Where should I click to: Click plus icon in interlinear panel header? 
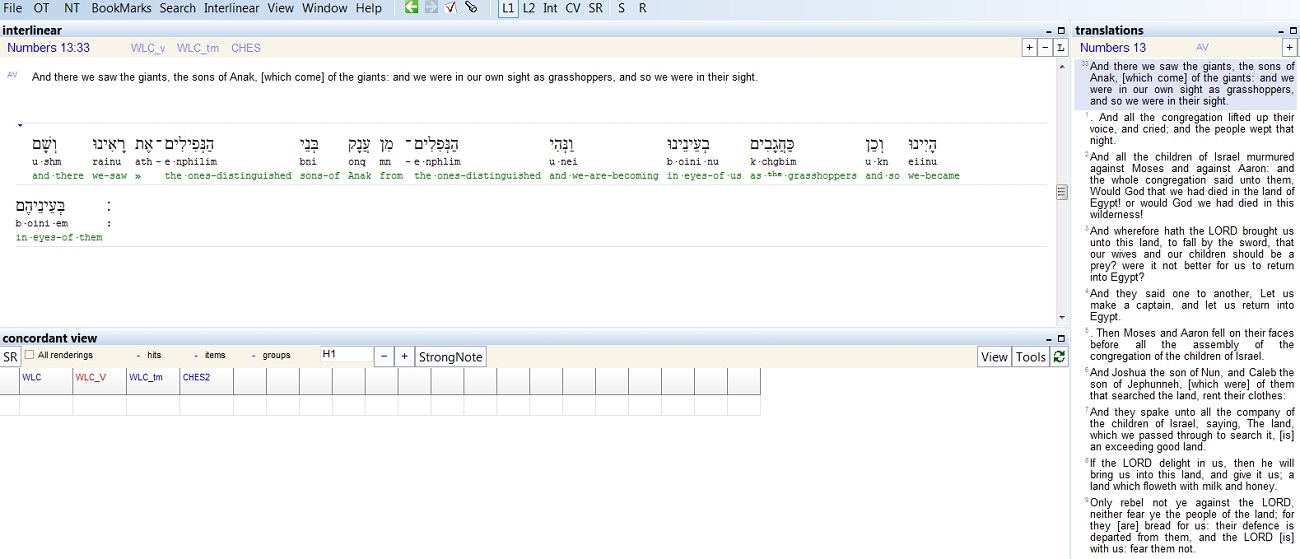coord(1029,48)
